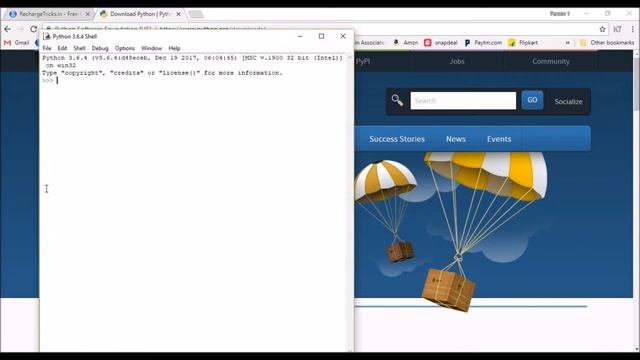Open the Options menu in IDLE
640x360 pixels.
point(124,48)
